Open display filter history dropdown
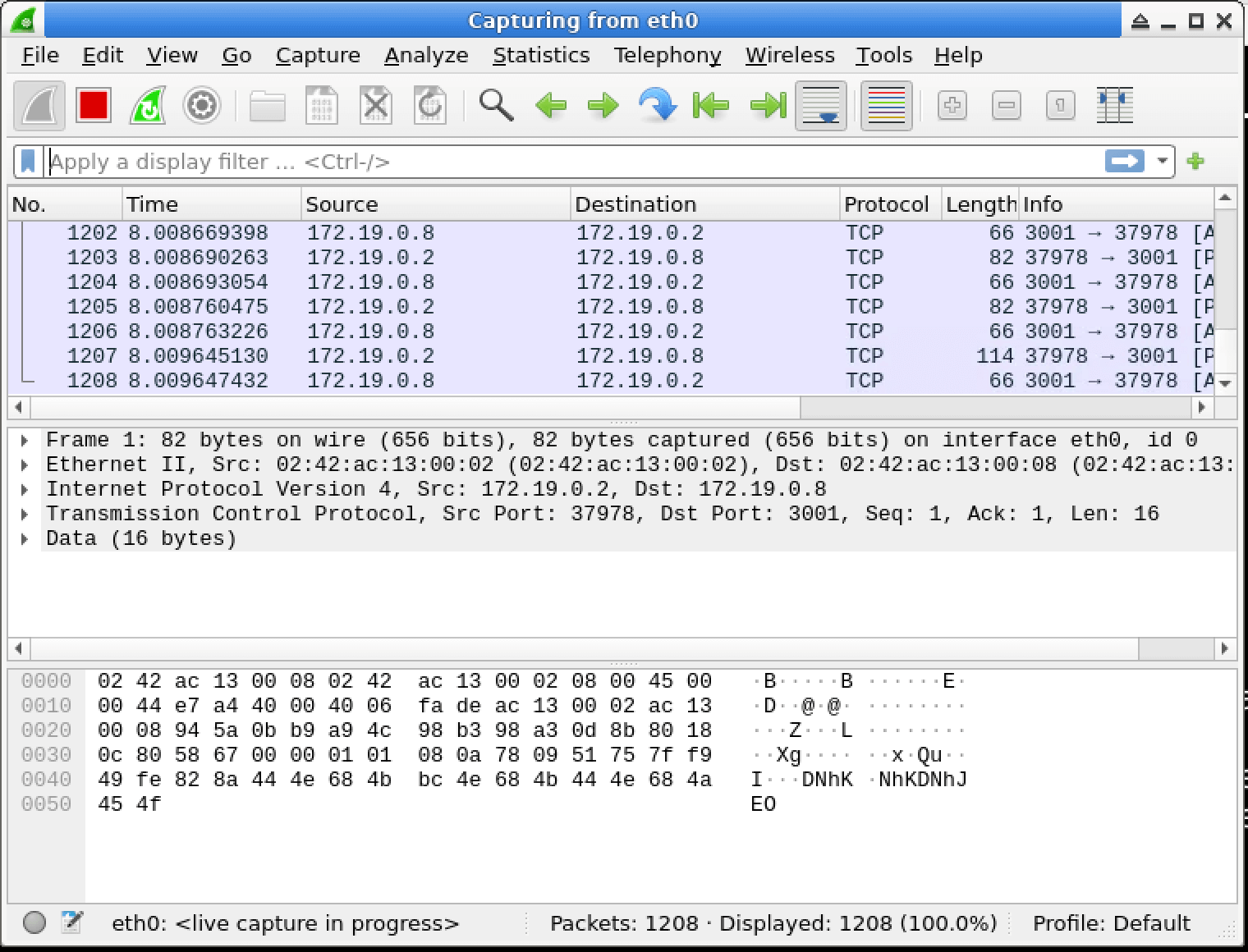 click(1163, 161)
